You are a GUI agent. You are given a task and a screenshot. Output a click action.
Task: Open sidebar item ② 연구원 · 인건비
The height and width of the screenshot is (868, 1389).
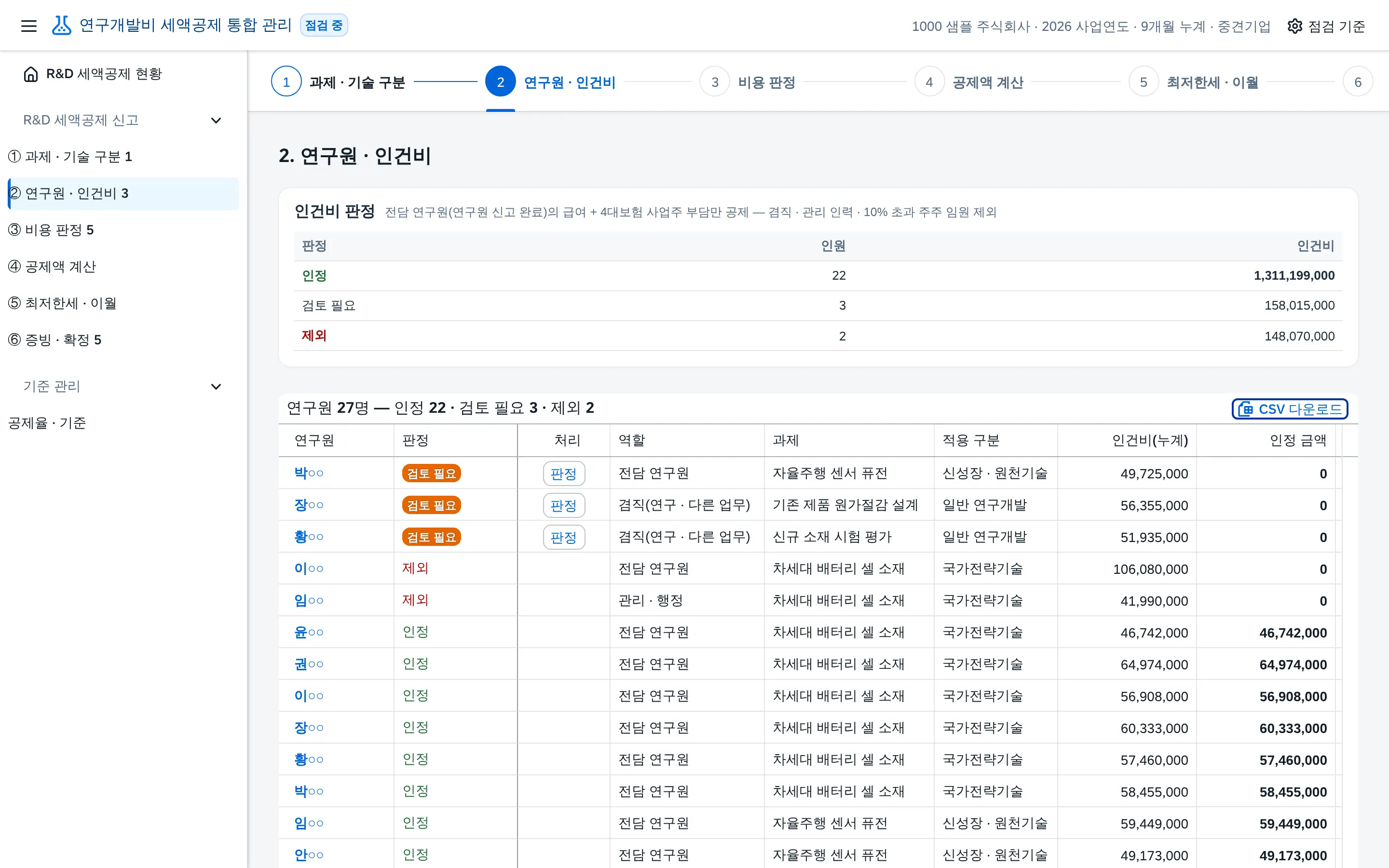123,193
